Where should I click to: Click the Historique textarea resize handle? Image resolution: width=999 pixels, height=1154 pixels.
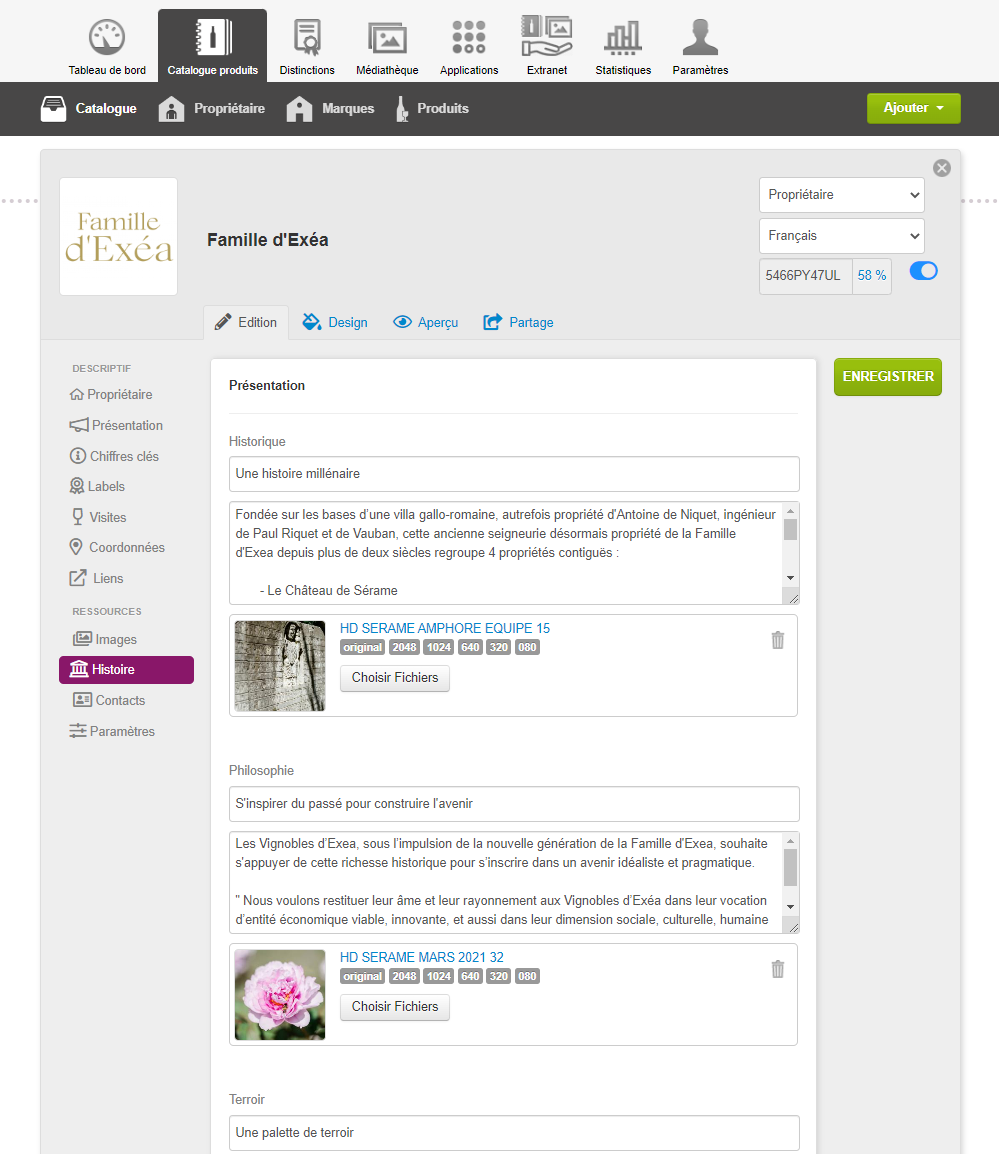[792, 598]
